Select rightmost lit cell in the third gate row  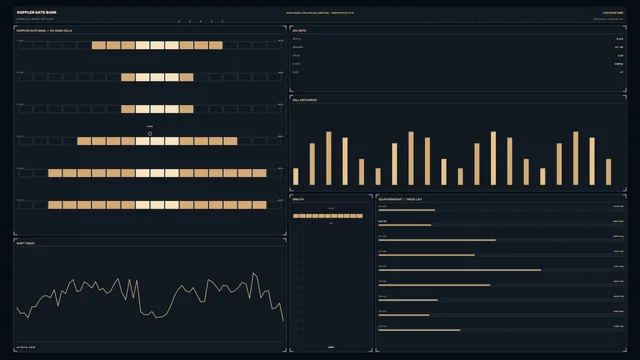pyautogui.click(x=187, y=109)
